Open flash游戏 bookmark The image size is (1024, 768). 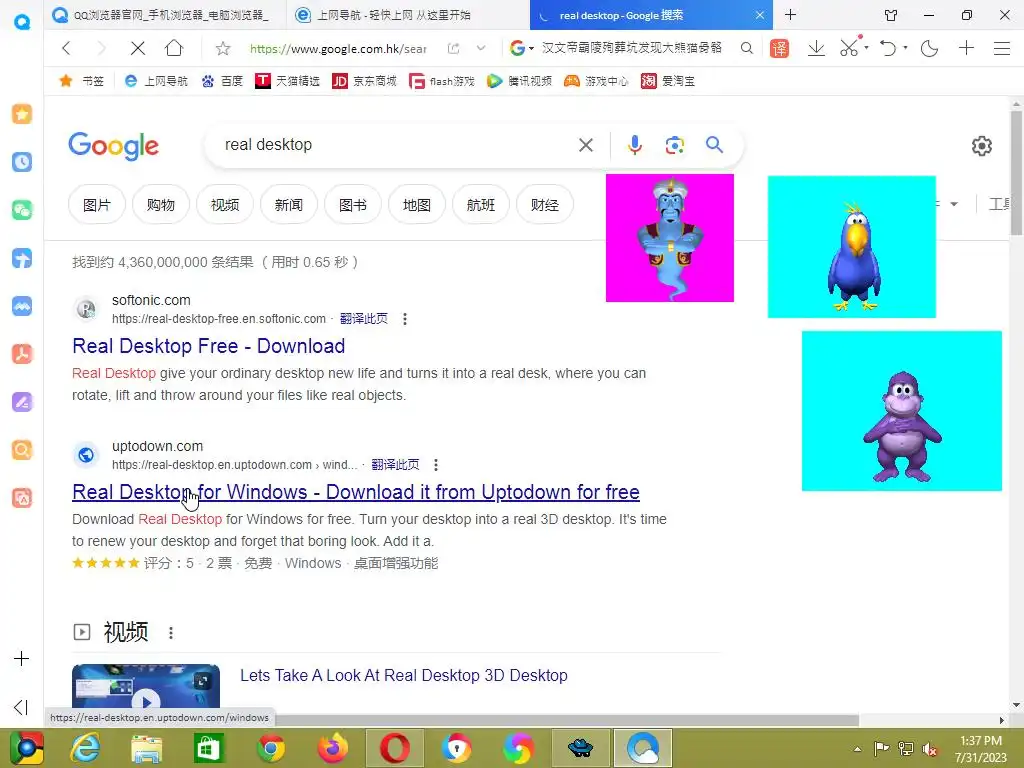(x=441, y=81)
